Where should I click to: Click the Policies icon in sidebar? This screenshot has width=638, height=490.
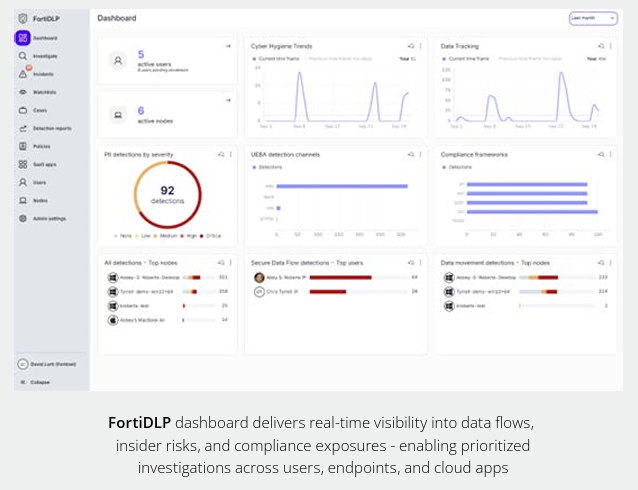[23, 146]
